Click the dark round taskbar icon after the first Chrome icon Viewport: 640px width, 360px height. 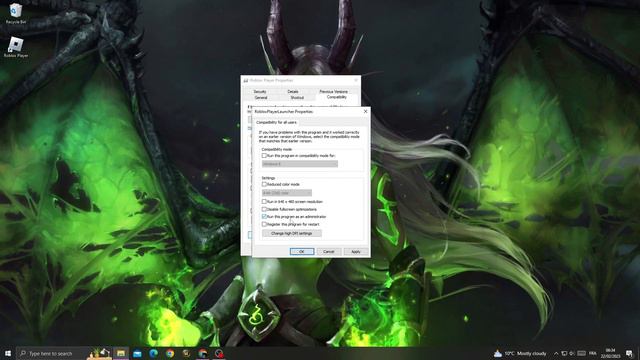pyautogui.click(x=186, y=353)
